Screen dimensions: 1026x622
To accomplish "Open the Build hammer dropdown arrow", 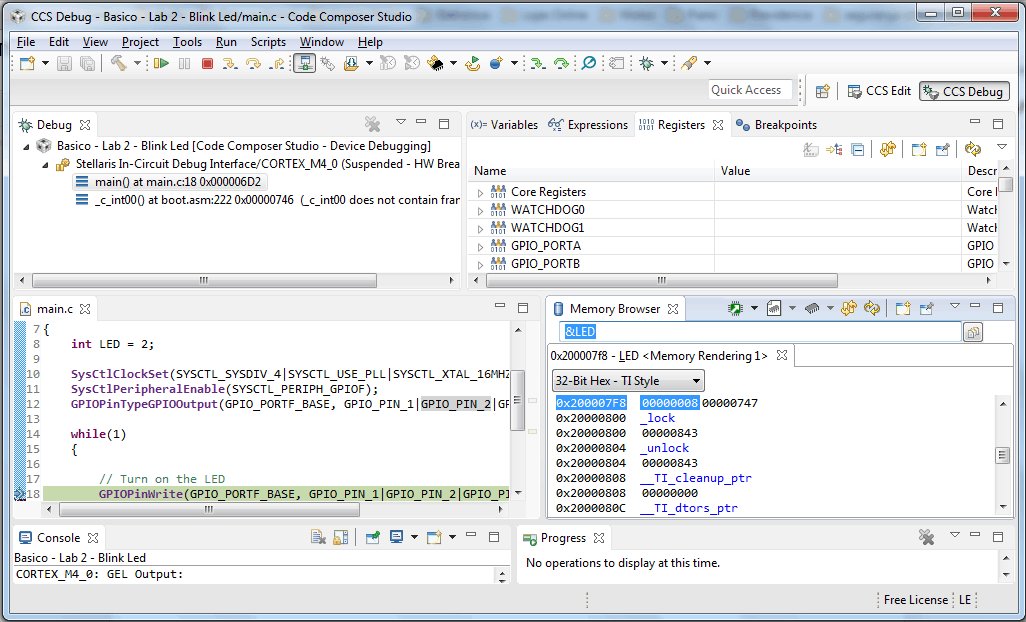I will tap(137, 63).
